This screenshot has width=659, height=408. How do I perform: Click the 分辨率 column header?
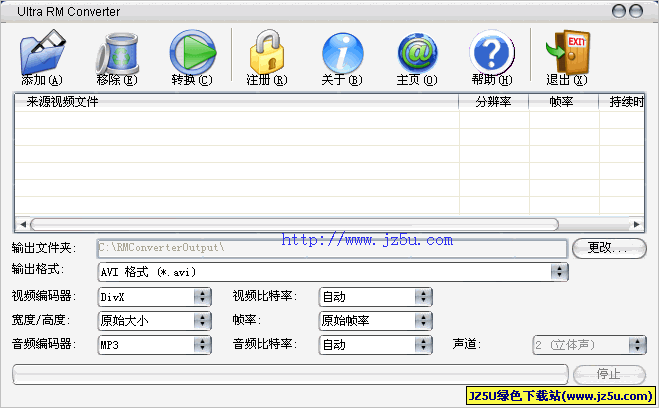(x=493, y=102)
